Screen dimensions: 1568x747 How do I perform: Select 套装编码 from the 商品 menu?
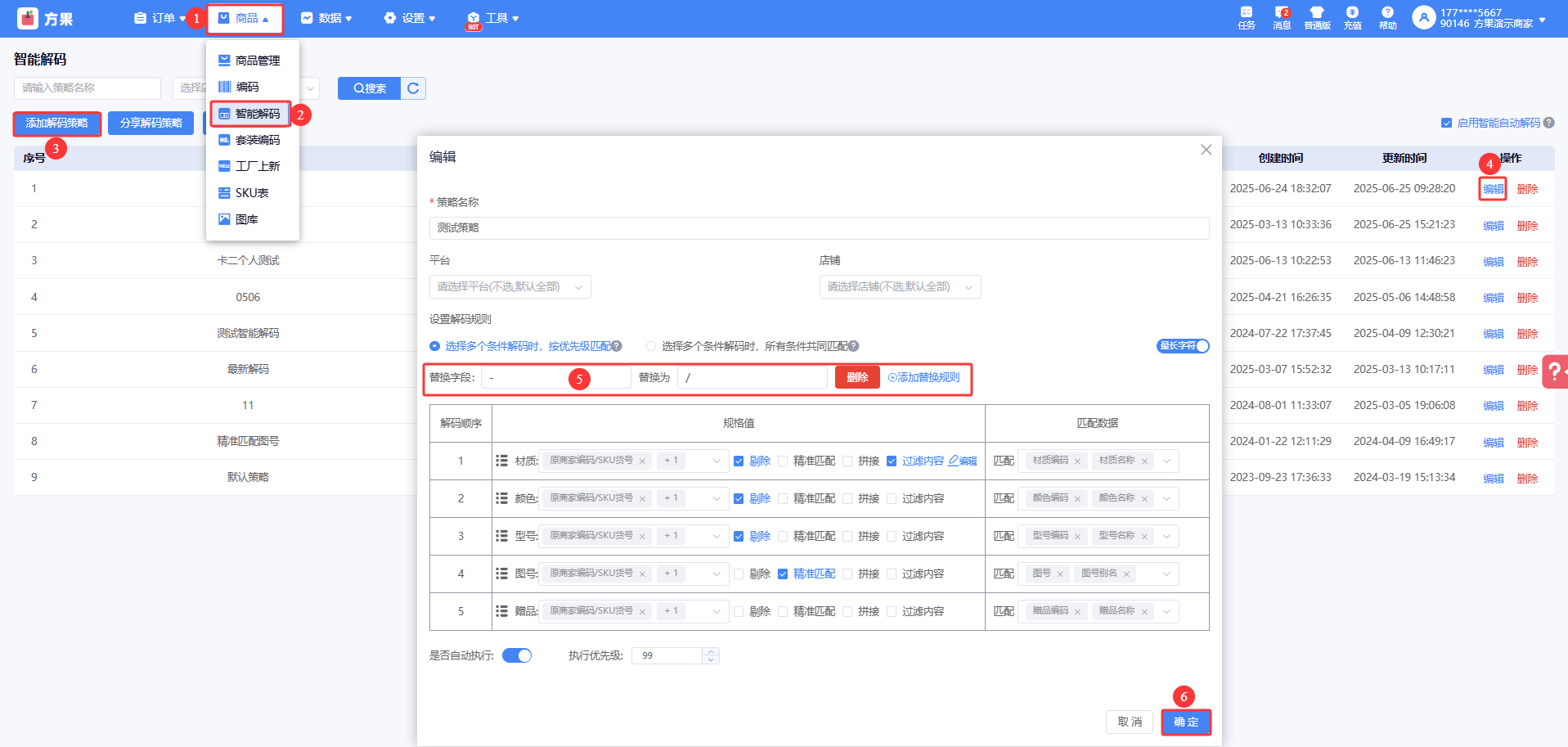(257, 140)
